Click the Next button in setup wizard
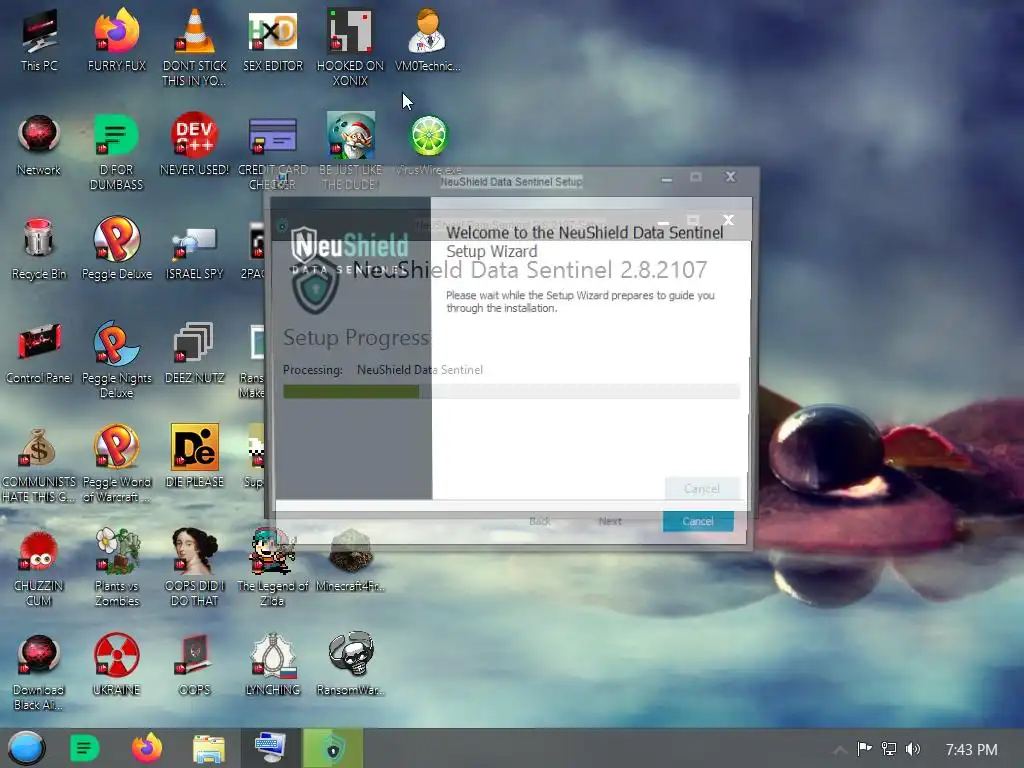The image size is (1024, 768). [610, 521]
